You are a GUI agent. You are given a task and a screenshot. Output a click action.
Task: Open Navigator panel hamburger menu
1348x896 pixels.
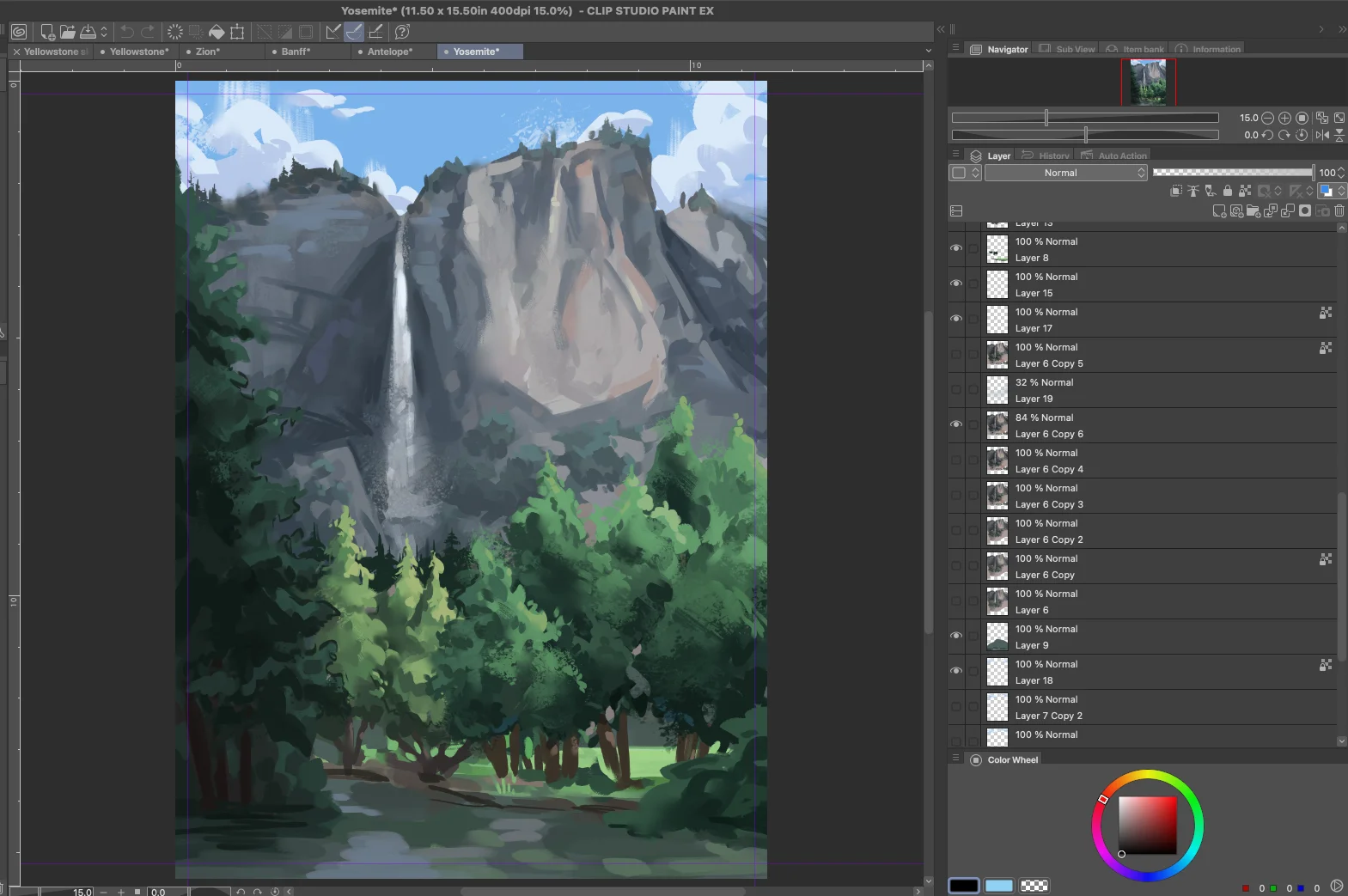(x=955, y=48)
